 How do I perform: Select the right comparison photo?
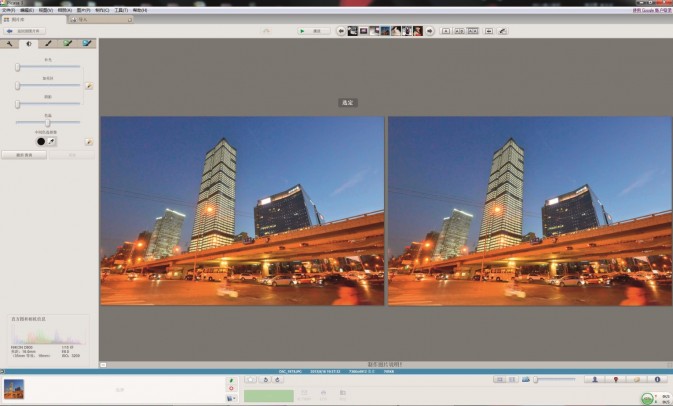click(x=530, y=211)
